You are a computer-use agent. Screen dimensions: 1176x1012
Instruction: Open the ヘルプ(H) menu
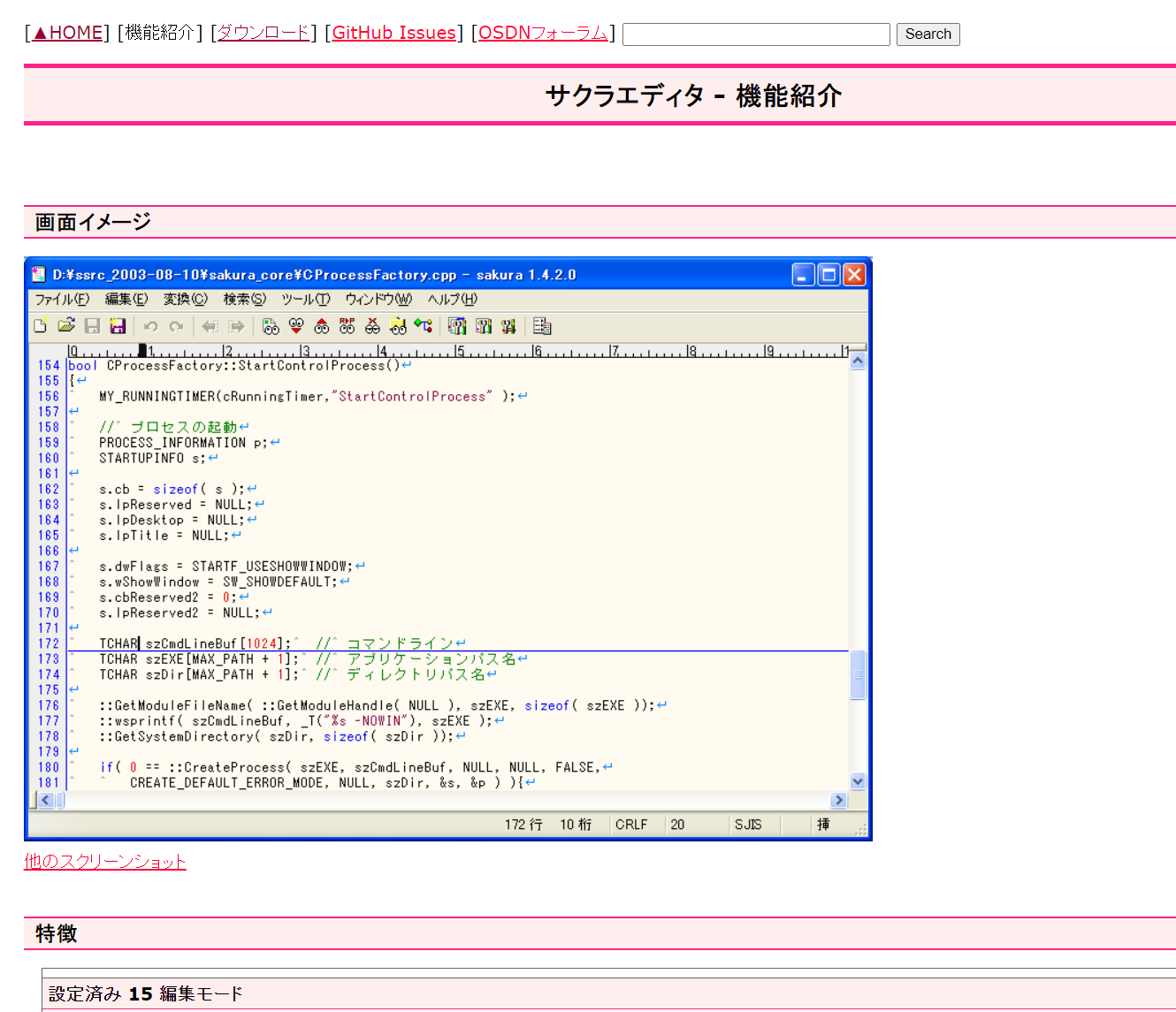(453, 299)
